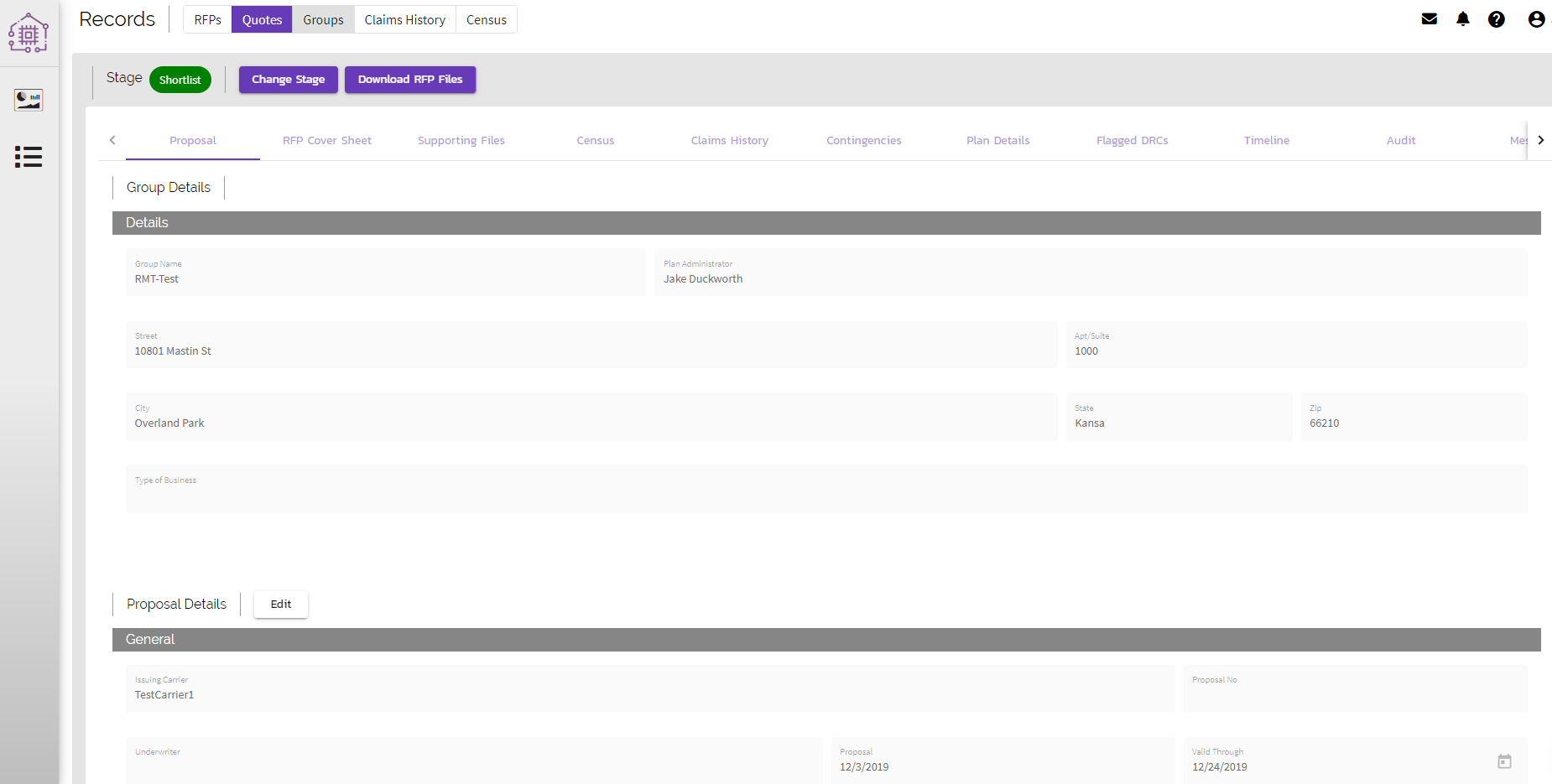
Task: Click the State field
Action: 1179,416
